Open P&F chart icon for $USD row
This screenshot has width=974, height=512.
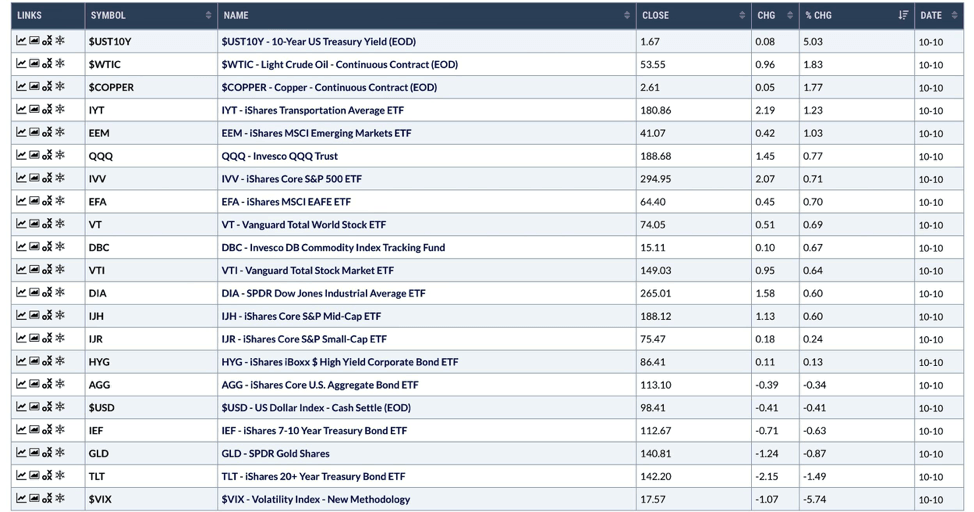click(x=47, y=407)
